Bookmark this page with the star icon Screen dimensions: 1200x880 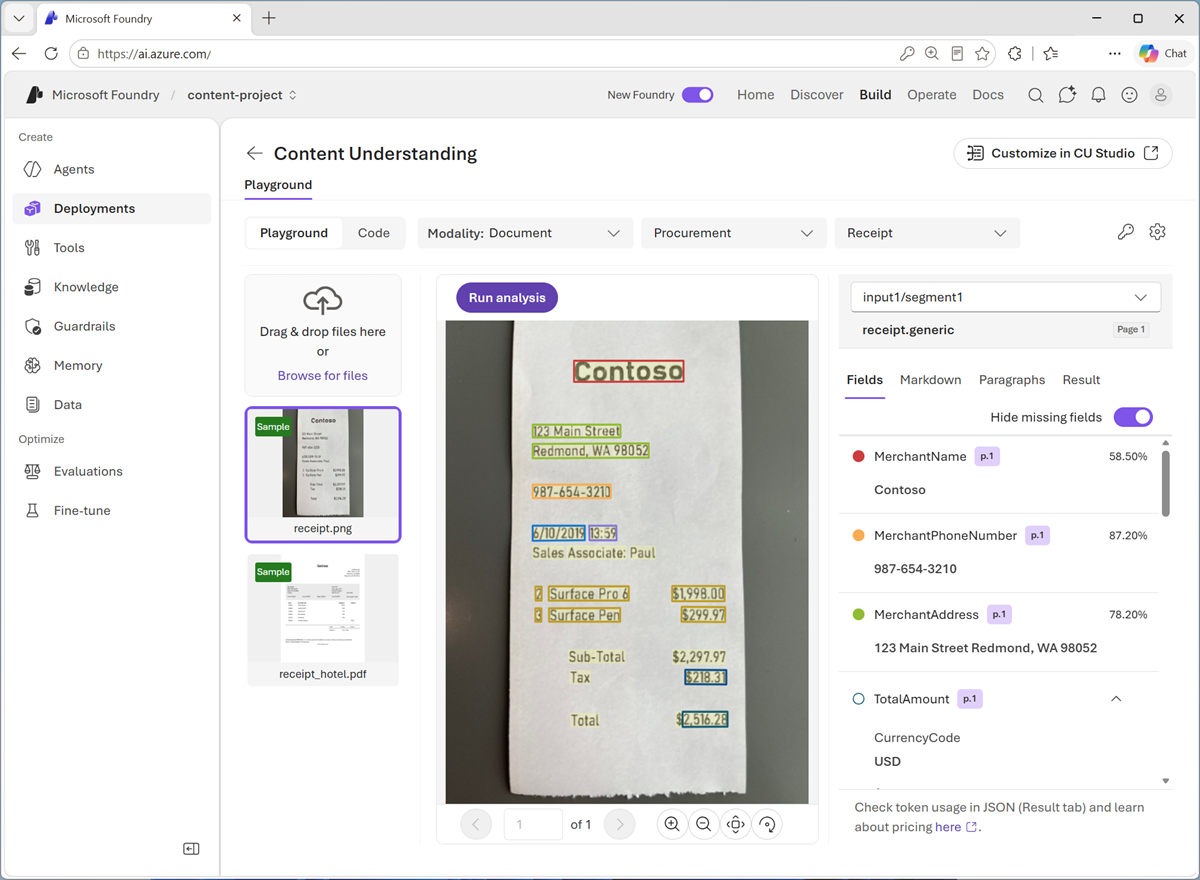click(x=982, y=54)
